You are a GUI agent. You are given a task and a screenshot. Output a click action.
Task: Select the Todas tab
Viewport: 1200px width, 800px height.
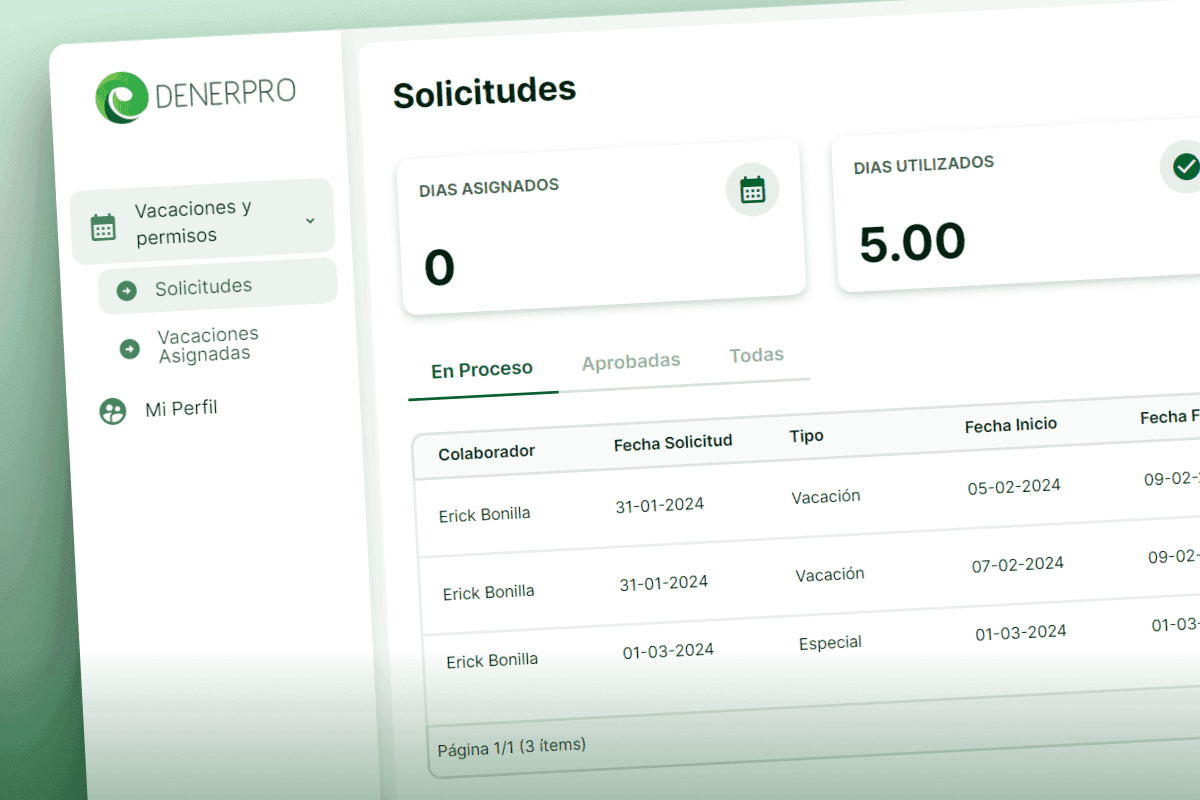[756, 355]
